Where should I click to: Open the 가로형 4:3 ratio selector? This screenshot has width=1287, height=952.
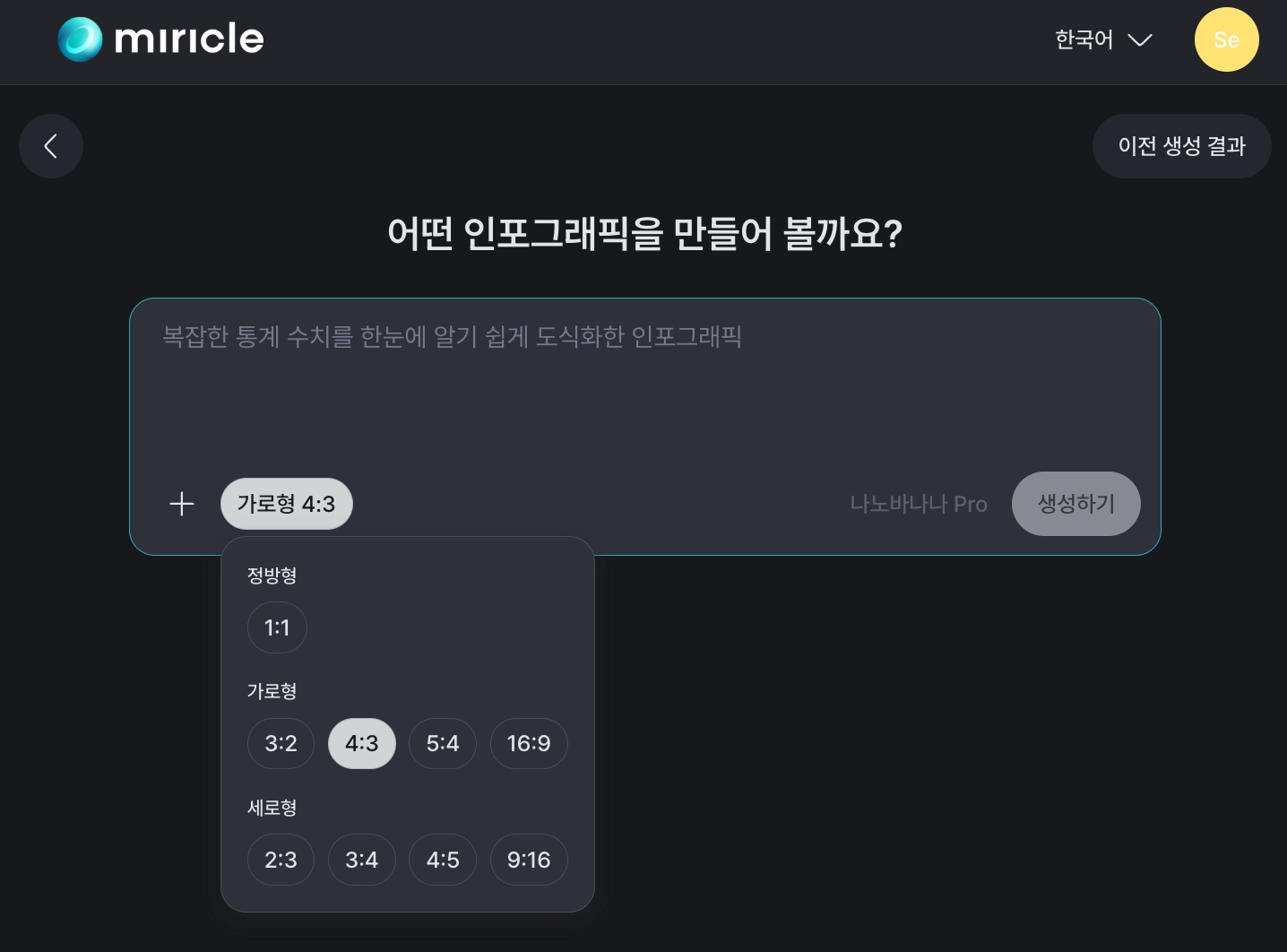click(287, 504)
